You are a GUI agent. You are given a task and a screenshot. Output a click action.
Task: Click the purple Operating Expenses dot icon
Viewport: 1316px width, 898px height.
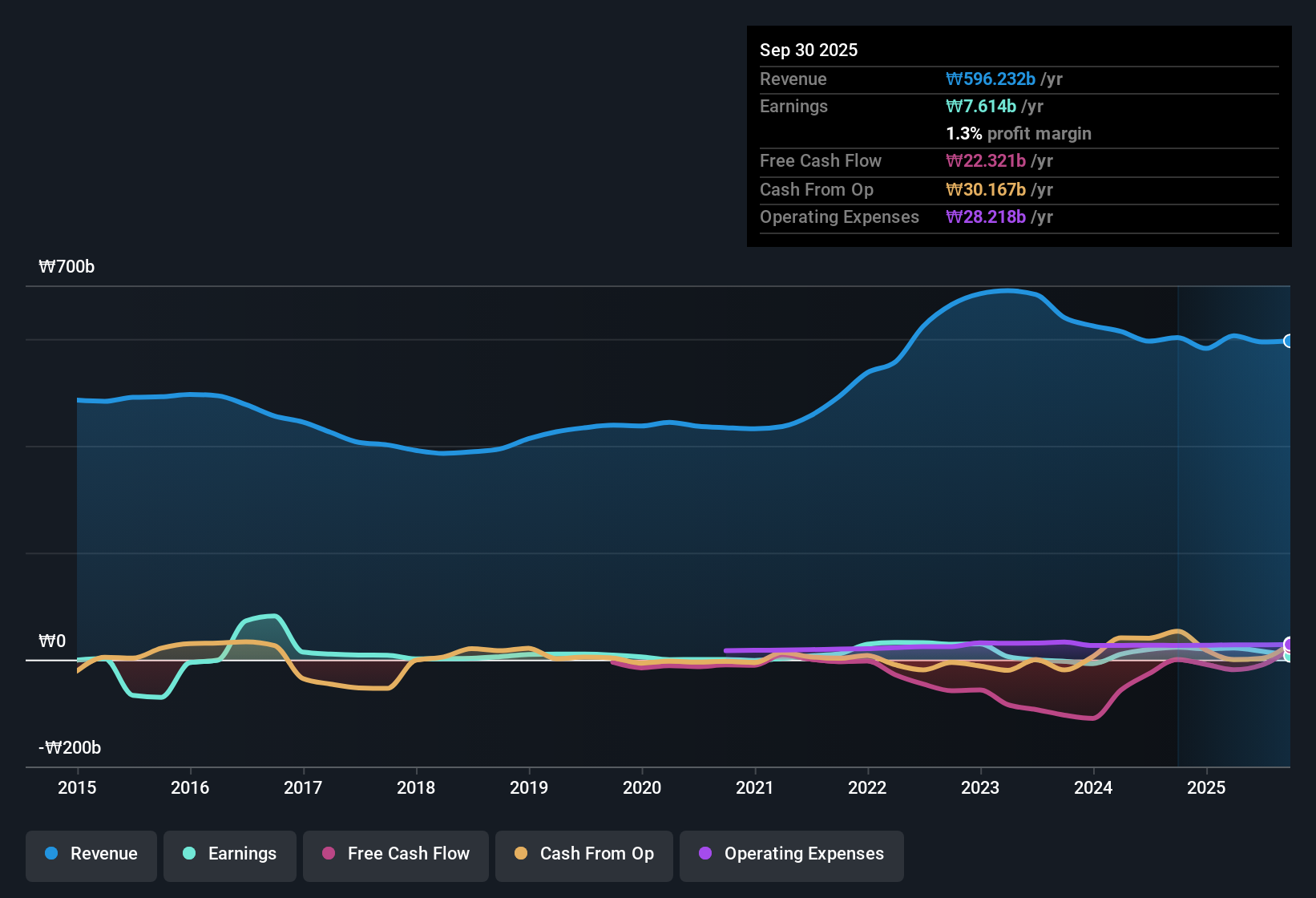point(704,854)
